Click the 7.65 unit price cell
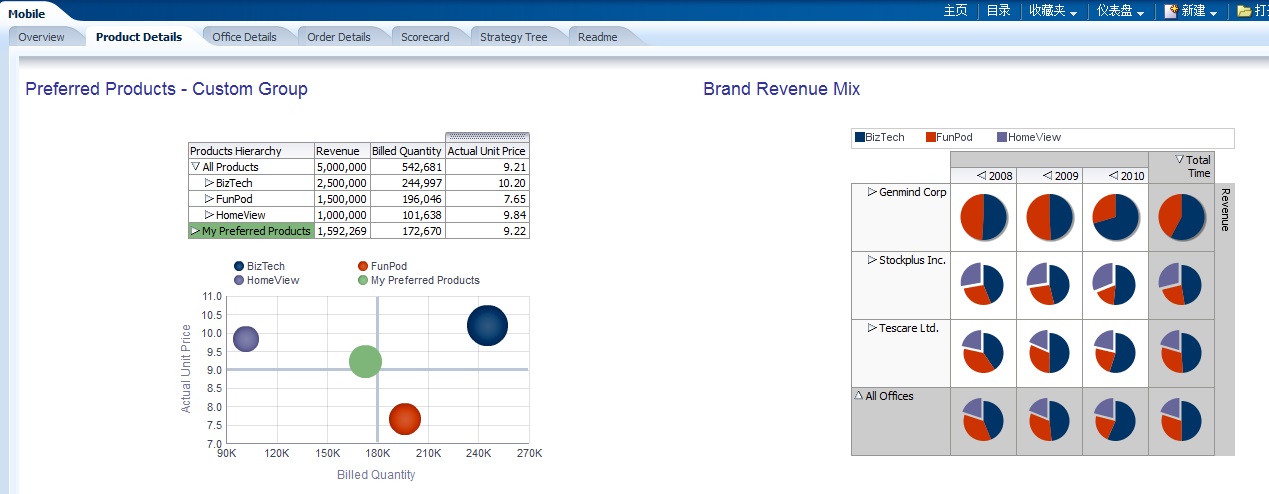 pyautogui.click(x=487, y=199)
